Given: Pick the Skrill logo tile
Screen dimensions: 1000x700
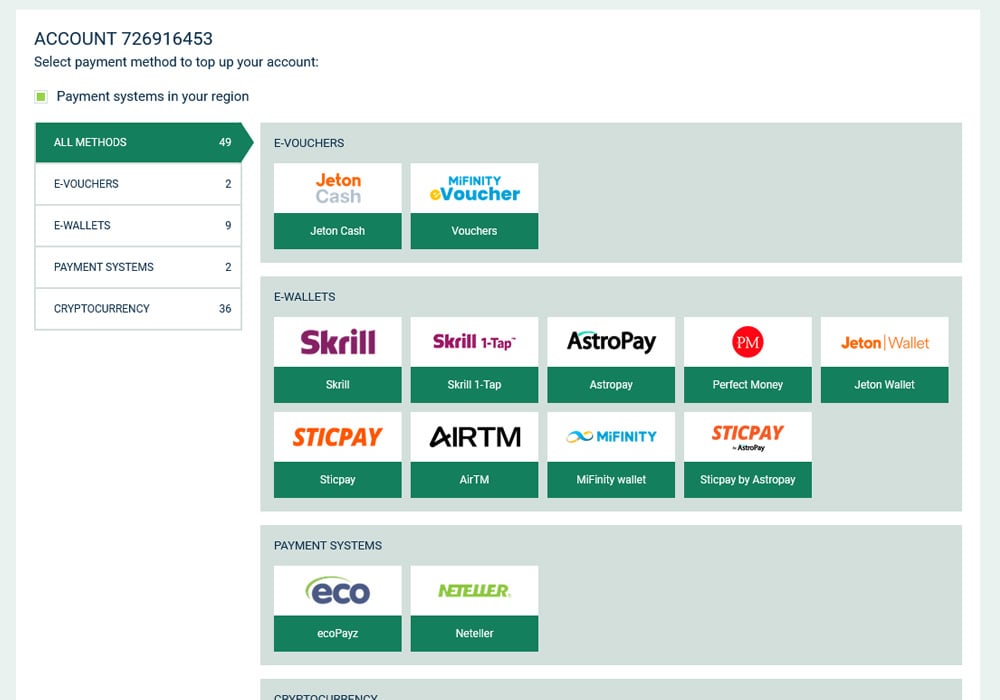Looking at the screenshot, I should click(338, 342).
